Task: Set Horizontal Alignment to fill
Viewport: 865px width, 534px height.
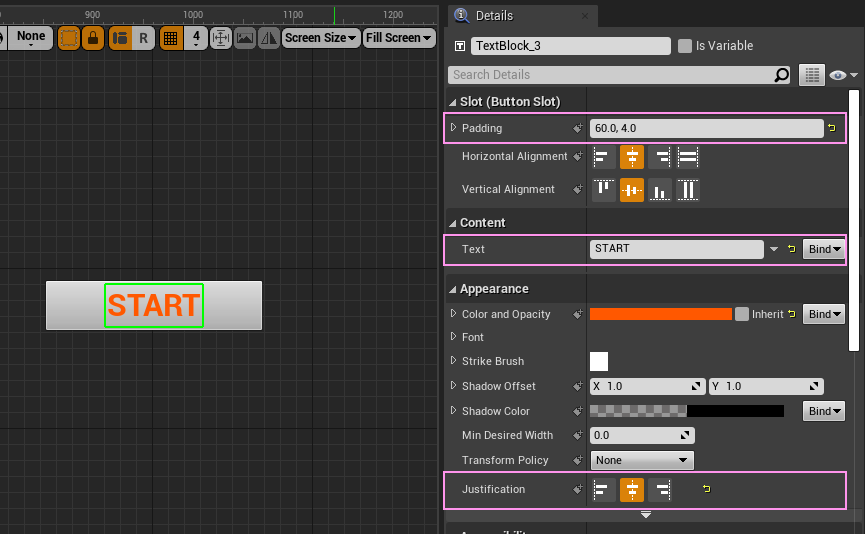Action: pos(688,157)
